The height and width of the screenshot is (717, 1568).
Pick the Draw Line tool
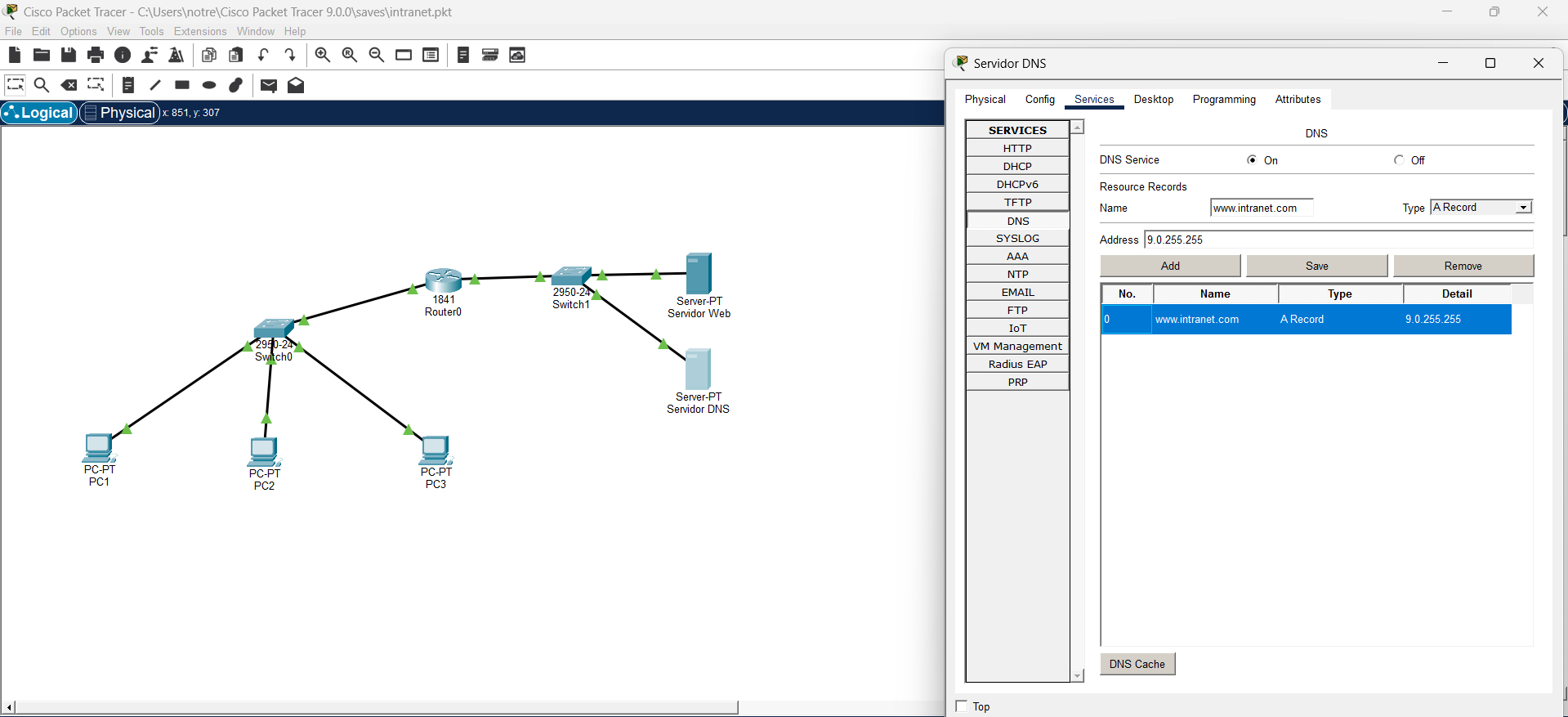click(x=155, y=85)
